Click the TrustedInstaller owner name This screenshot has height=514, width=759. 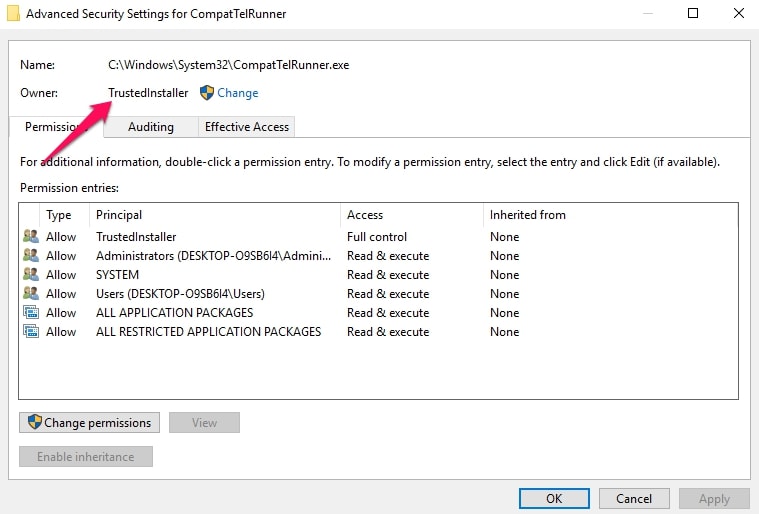pyautogui.click(x=148, y=92)
